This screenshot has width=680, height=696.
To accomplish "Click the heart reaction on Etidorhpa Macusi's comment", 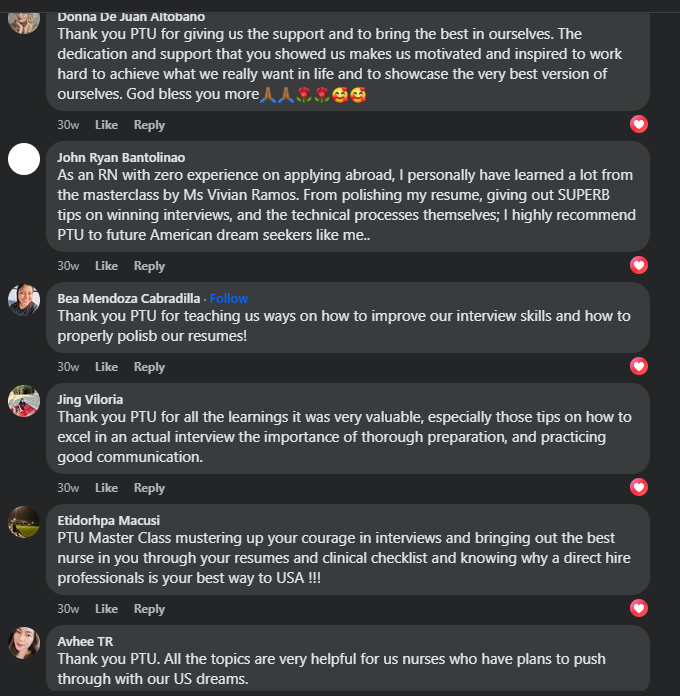I will click(639, 608).
